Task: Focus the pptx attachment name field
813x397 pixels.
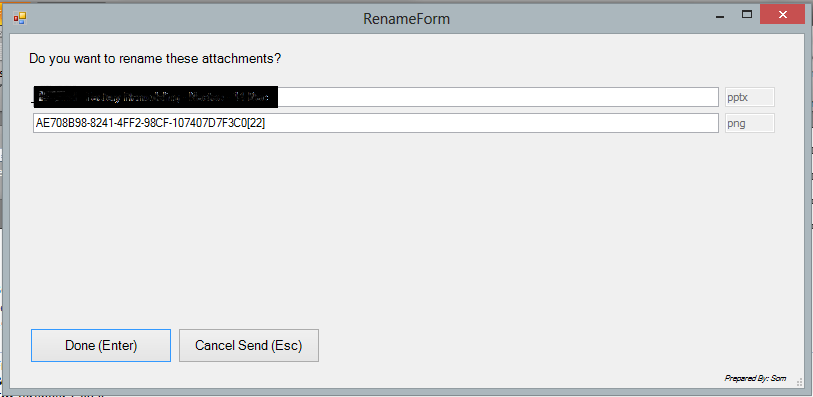Action: coord(376,97)
